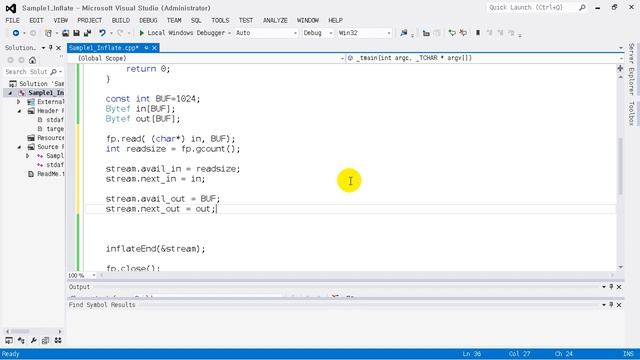Close the Solution Explorer panel

click(x=58, y=48)
